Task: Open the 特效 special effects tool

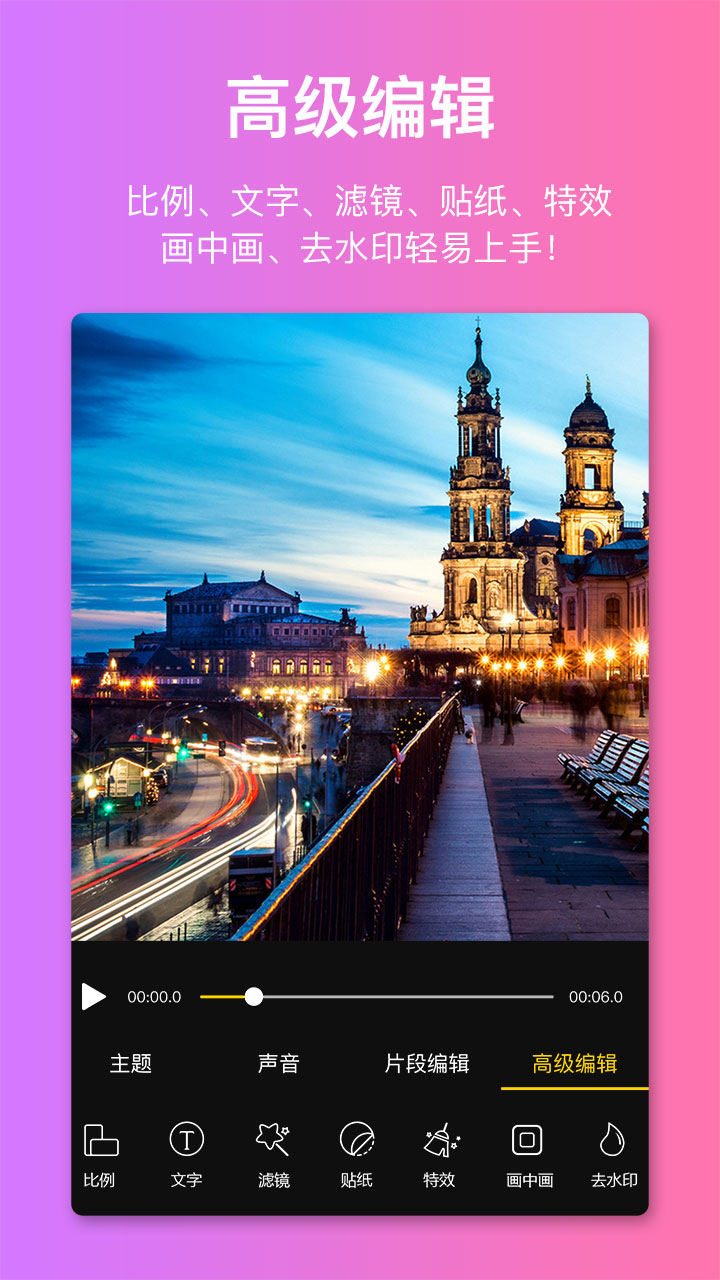Action: 440,1154
